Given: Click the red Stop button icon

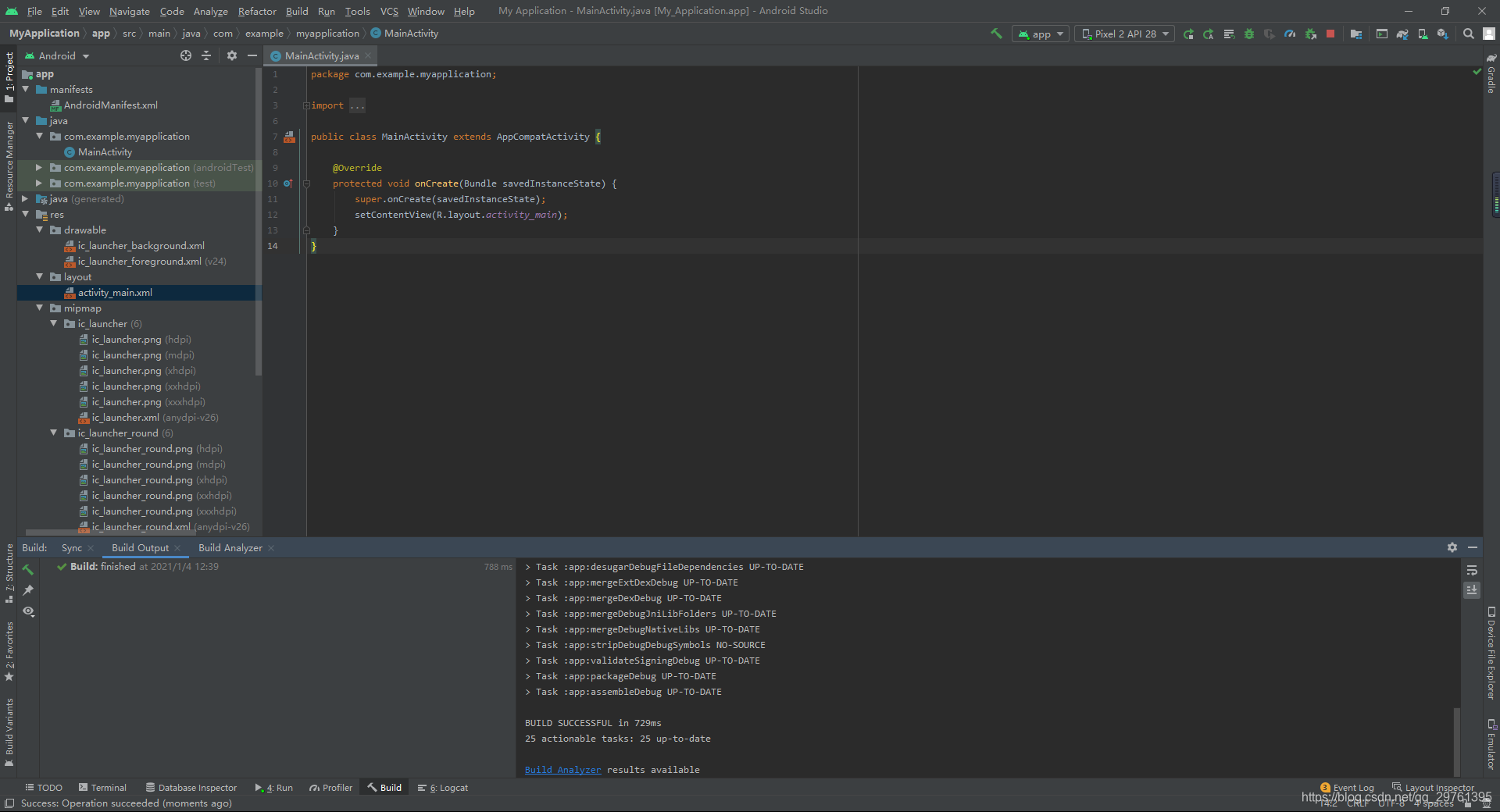Looking at the screenshot, I should click(x=1330, y=34).
